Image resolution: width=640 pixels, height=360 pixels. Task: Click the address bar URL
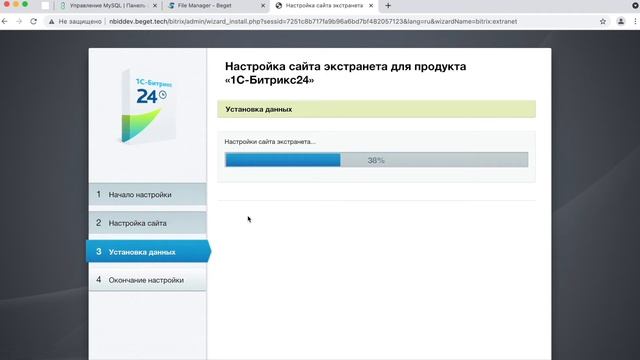click(313, 21)
